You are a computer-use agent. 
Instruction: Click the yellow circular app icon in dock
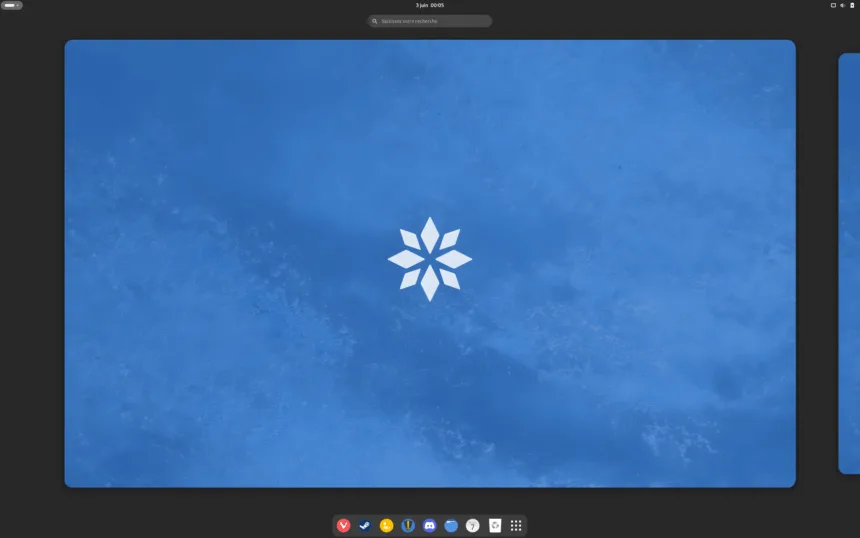click(387, 526)
